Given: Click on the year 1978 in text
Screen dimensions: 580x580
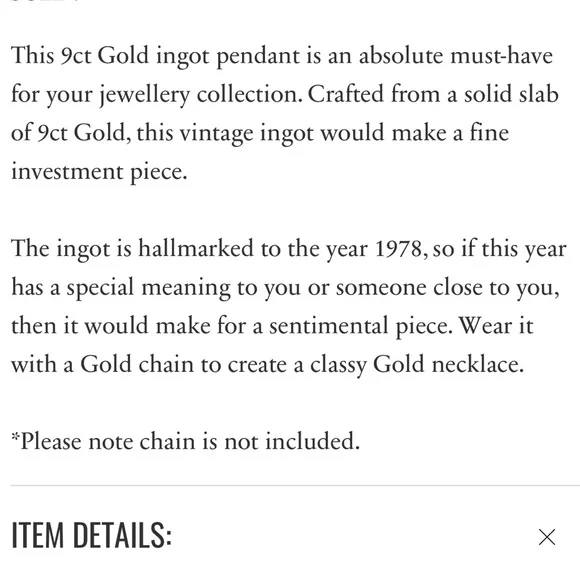Looking at the screenshot, I should point(398,249).
